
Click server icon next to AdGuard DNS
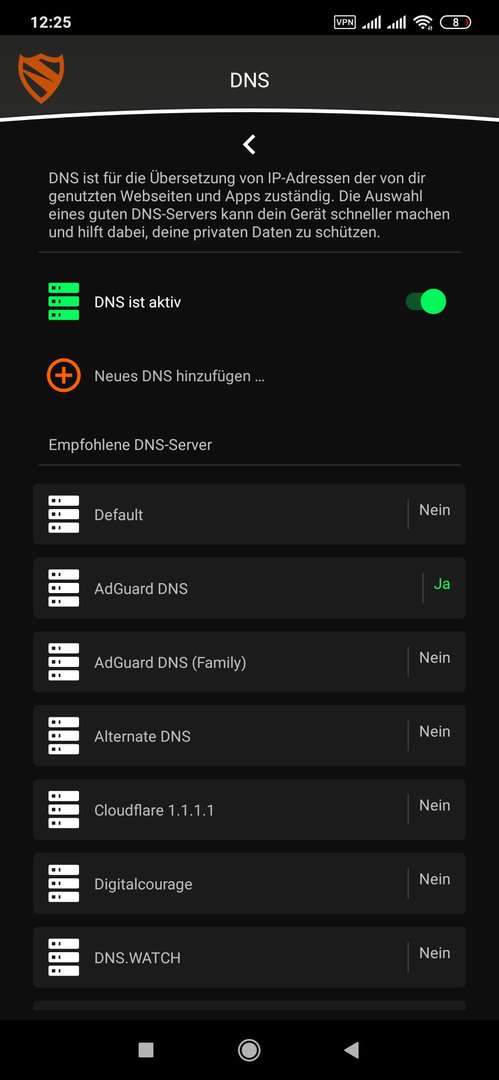(63, 588)
